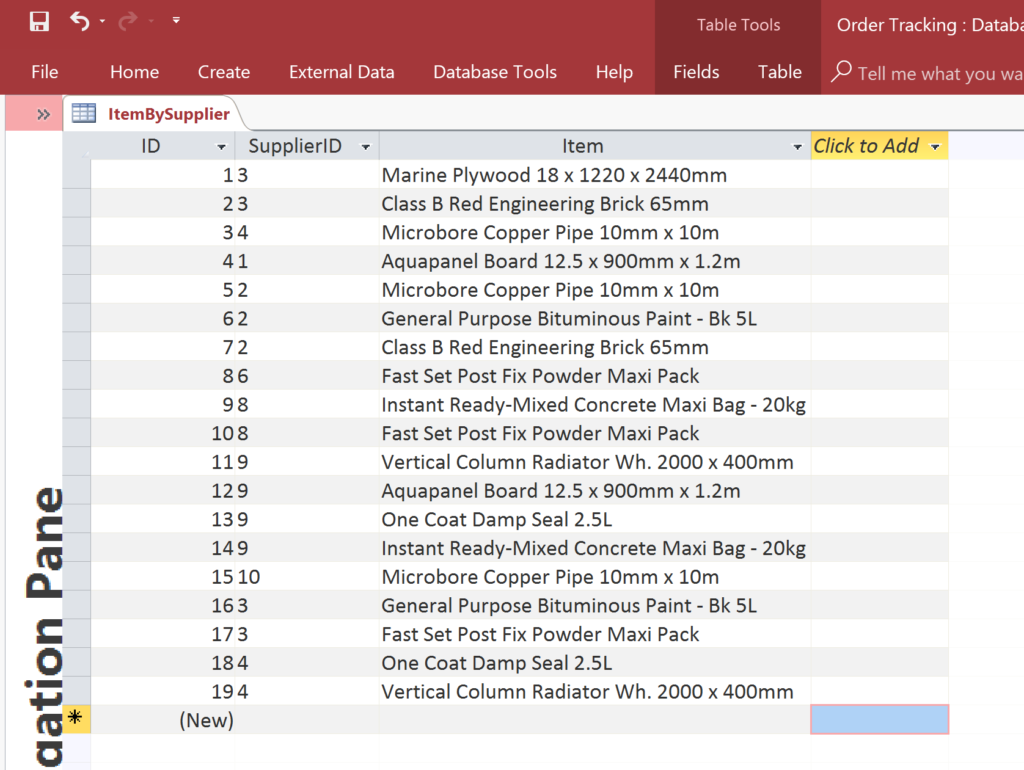Click Vertical Column Radiator cell in row 19
This screenshot has height=770, width=1024.
595,692
